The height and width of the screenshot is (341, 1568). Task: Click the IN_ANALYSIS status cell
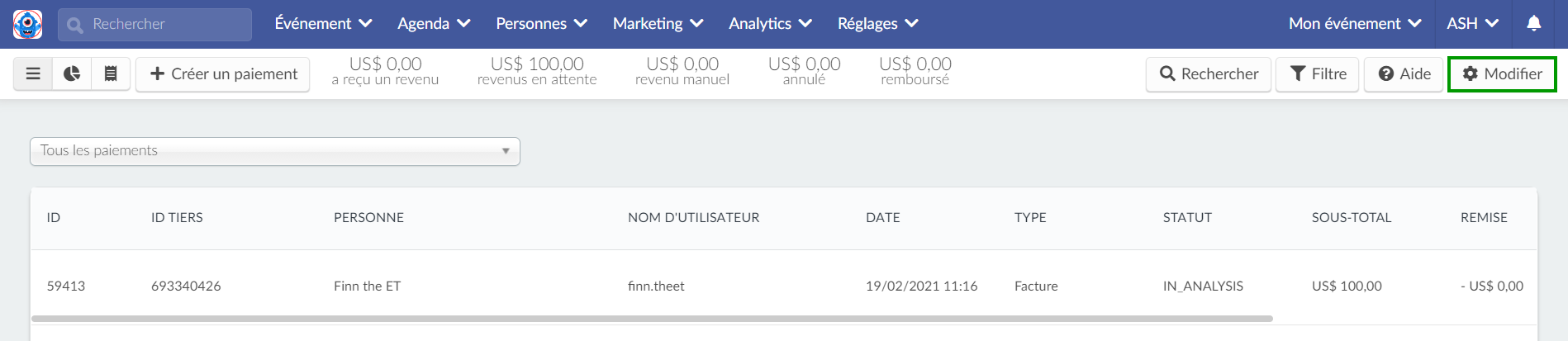1203,287
